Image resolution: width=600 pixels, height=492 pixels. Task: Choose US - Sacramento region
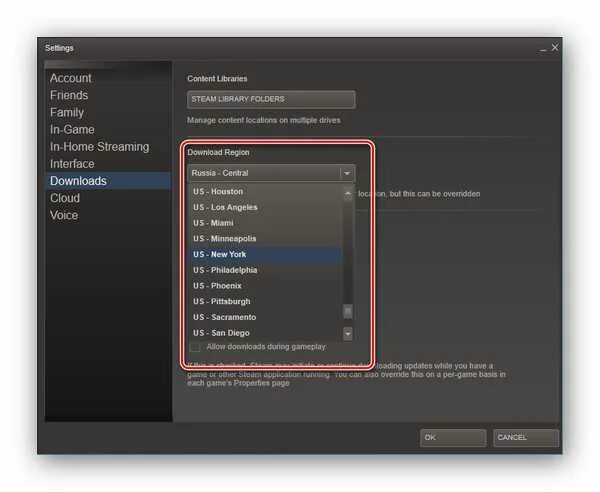267,317
